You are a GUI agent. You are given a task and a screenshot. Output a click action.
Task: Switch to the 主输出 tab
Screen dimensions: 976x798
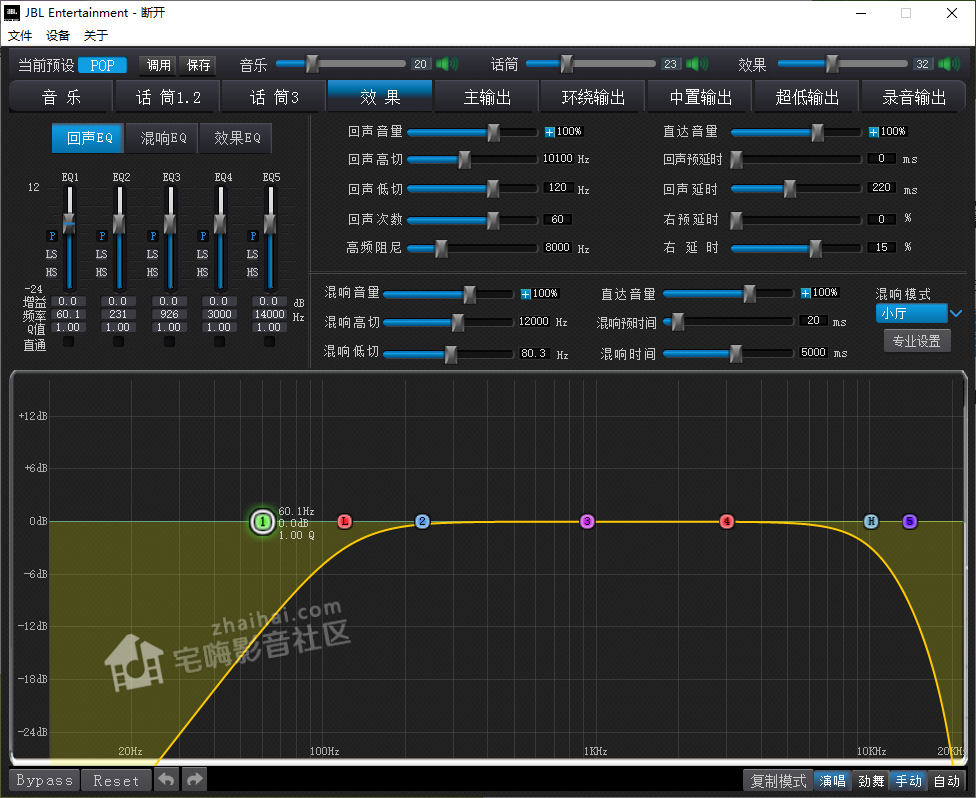(487, 97)
